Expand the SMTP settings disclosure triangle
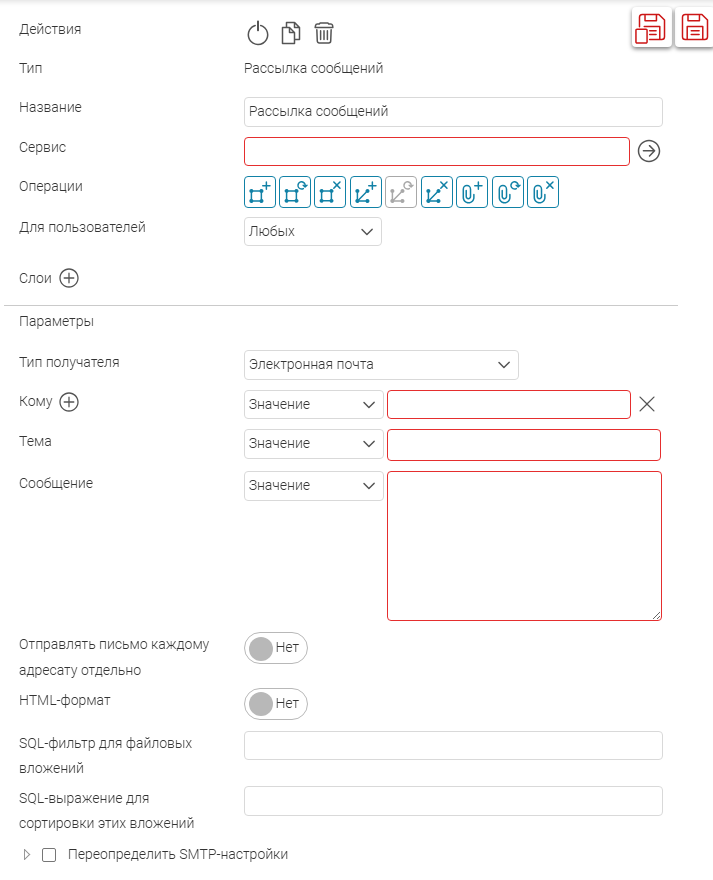Screen dimensions: 713x880 tap(27, 855)
